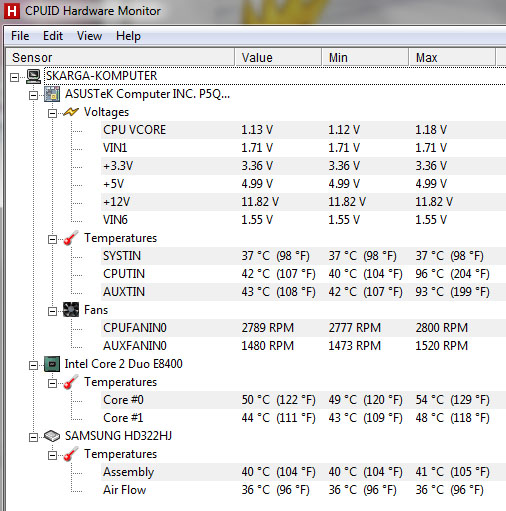Click the Sensor column header
Screen dimensions: 506x511
(x=120, y=57)
